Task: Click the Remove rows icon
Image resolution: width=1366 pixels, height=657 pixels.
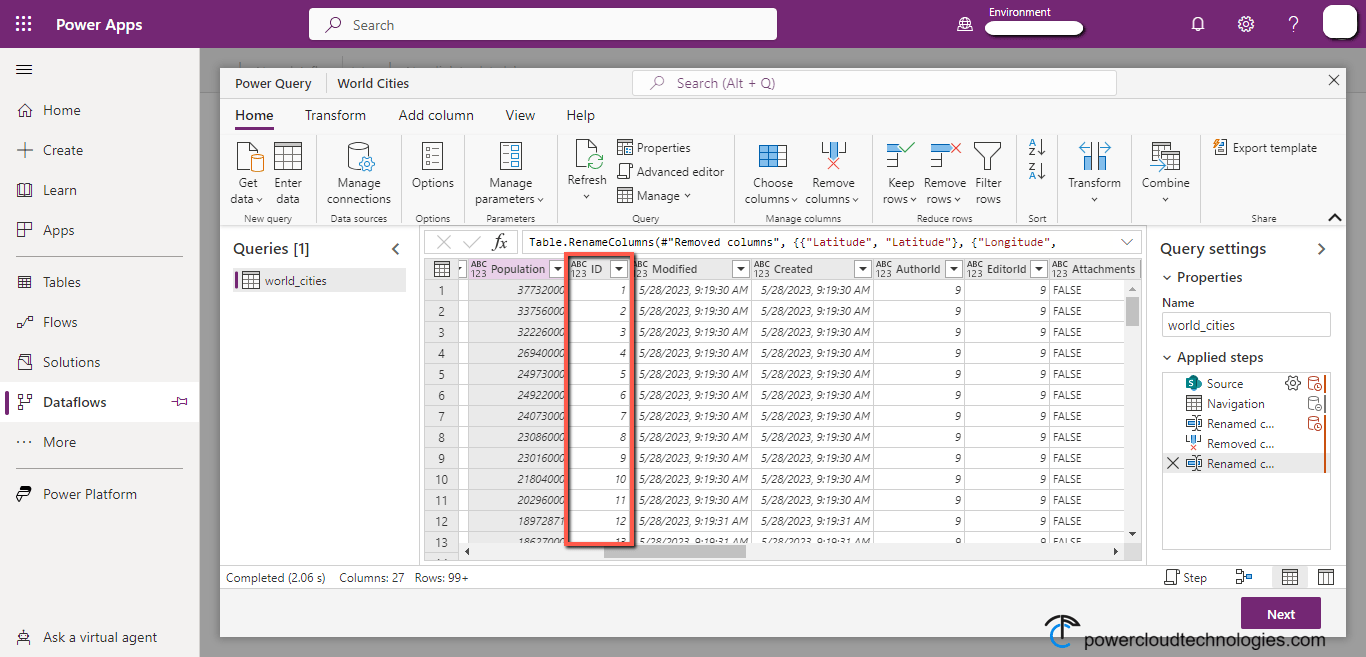Action: click(x=945, y=156)
